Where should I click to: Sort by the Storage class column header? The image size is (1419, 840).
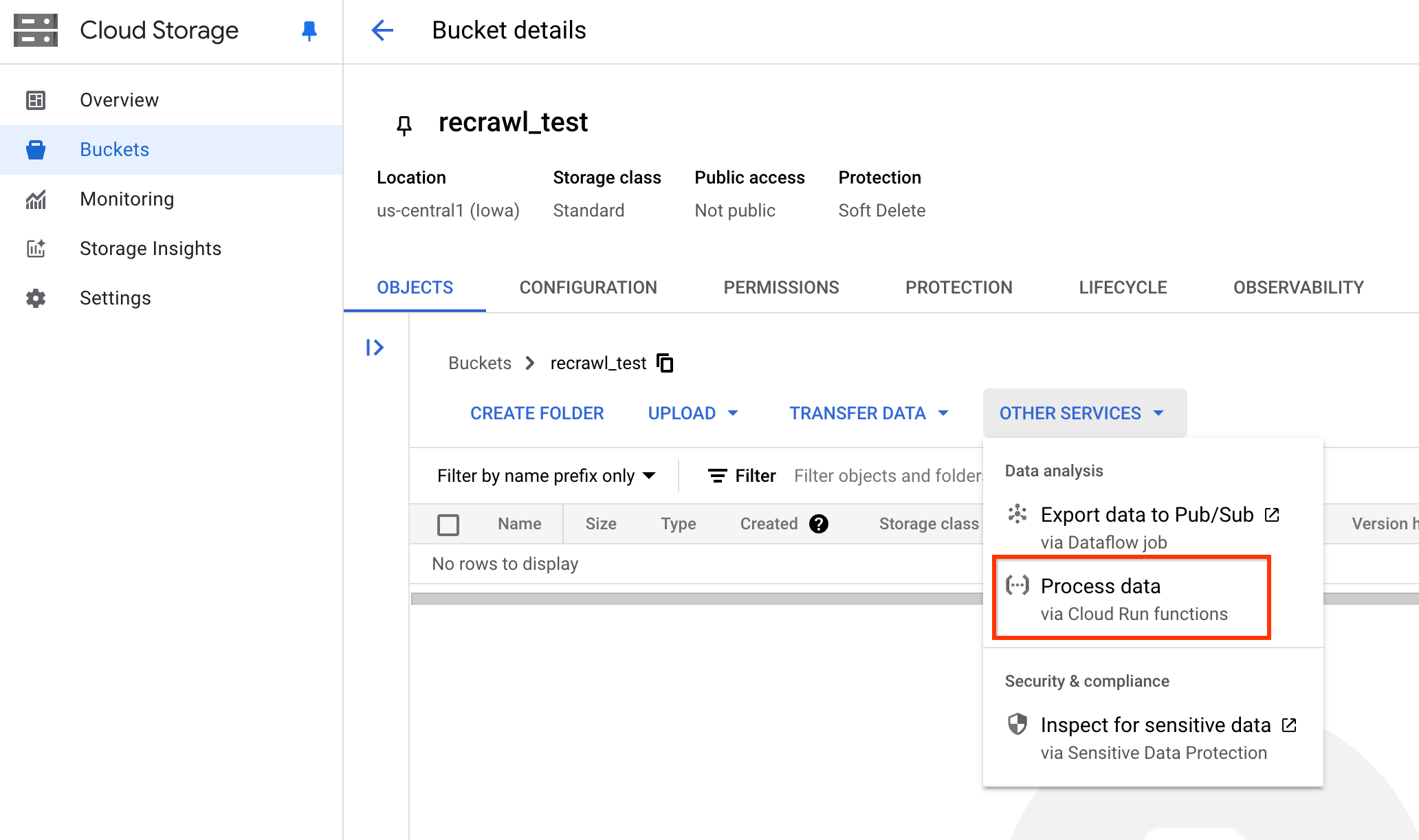(x=929, y=524)
